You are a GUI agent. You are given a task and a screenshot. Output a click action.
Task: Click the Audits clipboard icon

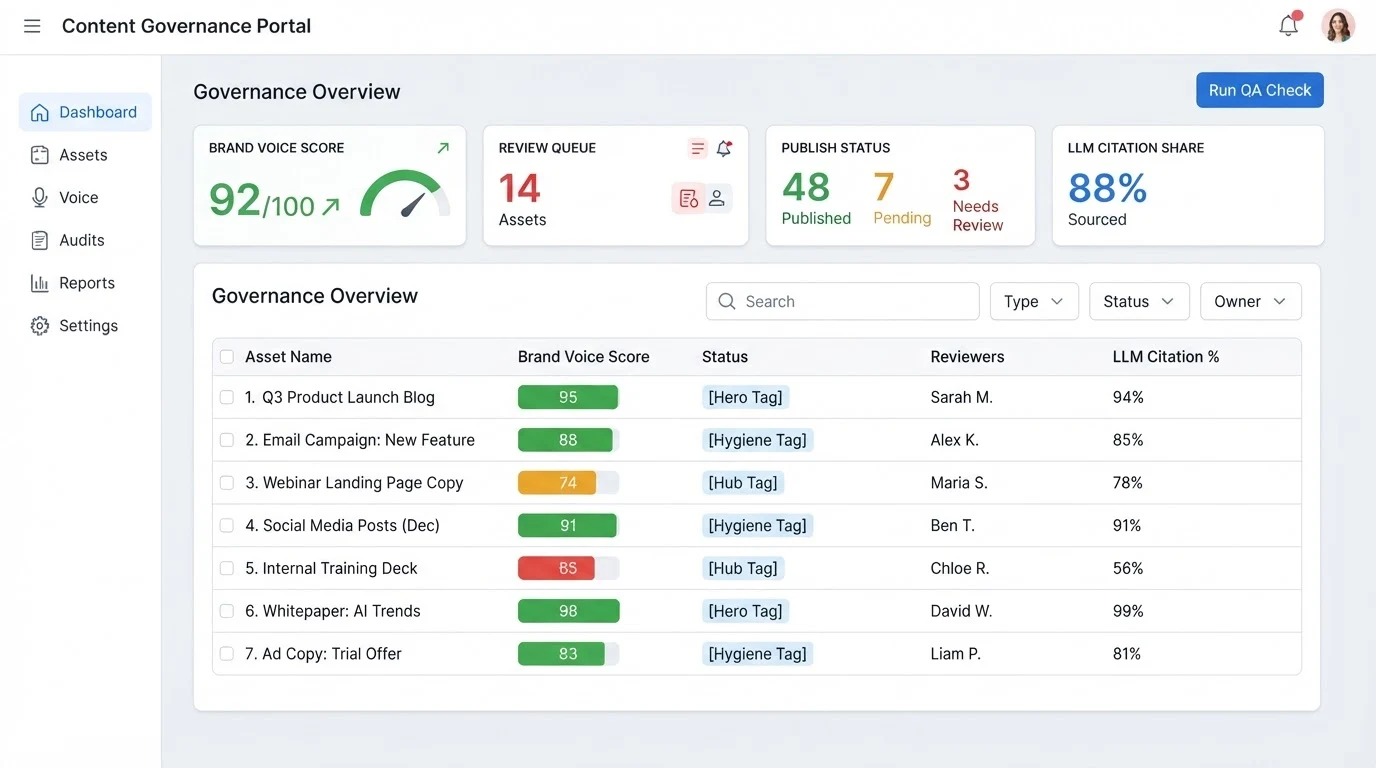40,240
